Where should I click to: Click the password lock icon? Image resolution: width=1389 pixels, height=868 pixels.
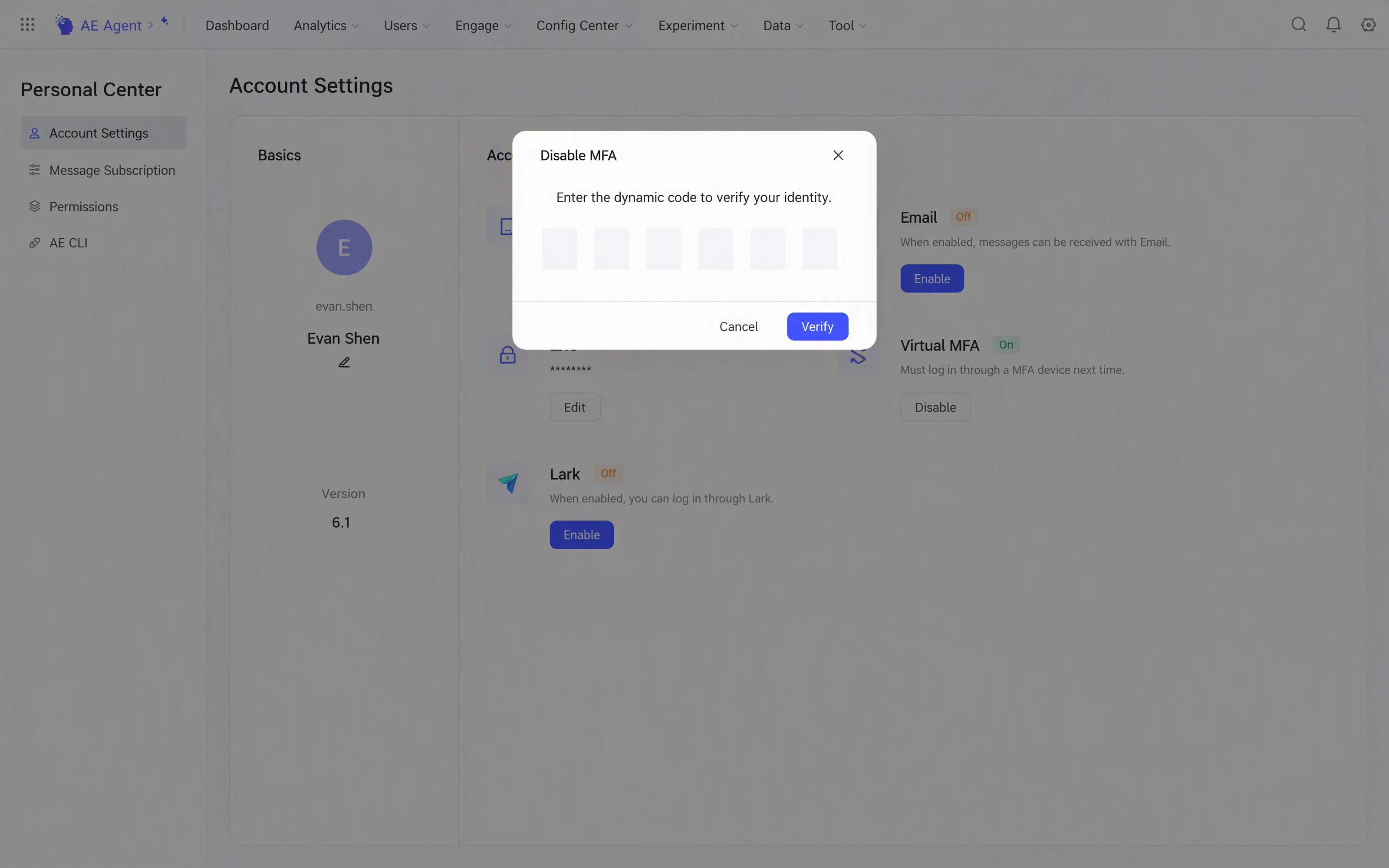pos(508,355)
